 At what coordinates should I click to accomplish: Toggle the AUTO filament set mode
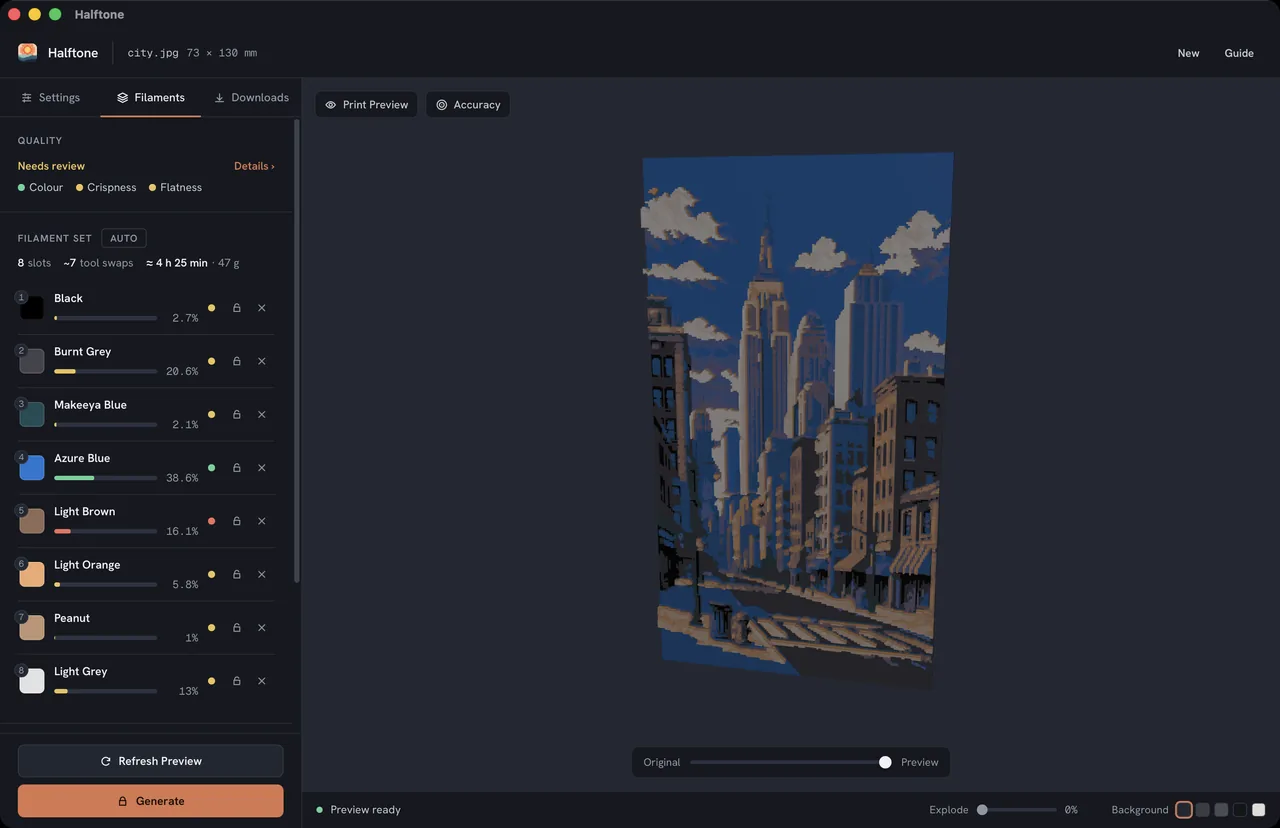124,238
